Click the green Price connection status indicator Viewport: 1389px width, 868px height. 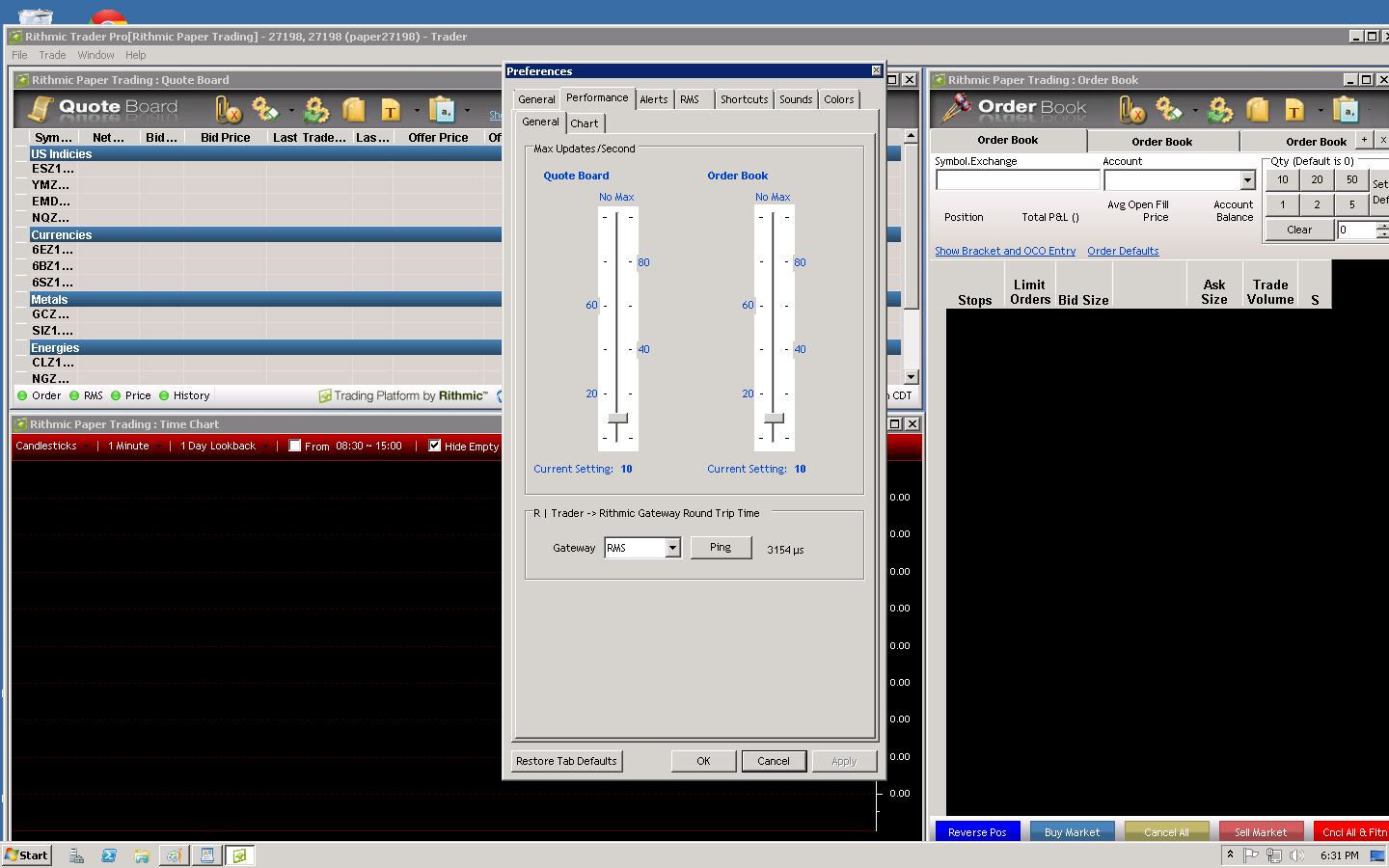[x=116, y=395]
